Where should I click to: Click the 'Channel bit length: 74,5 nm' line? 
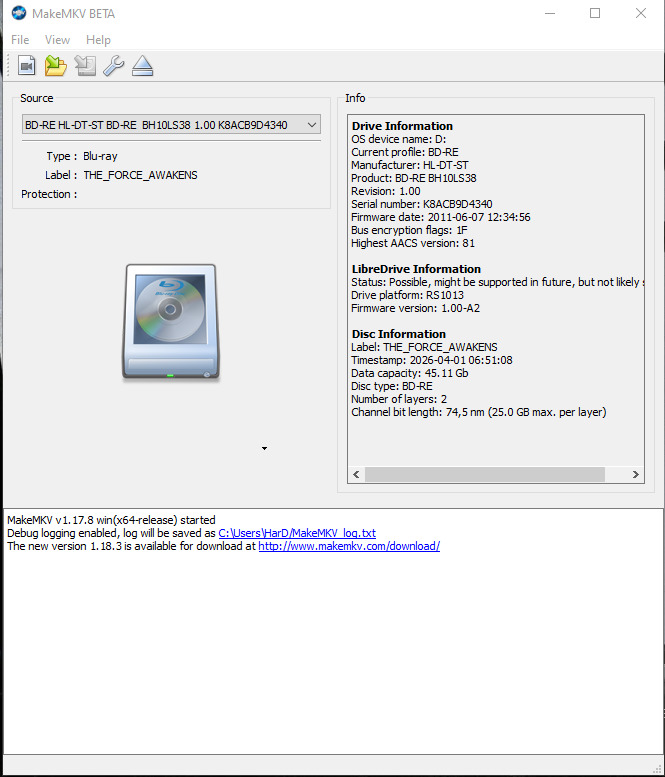[479, 412]
